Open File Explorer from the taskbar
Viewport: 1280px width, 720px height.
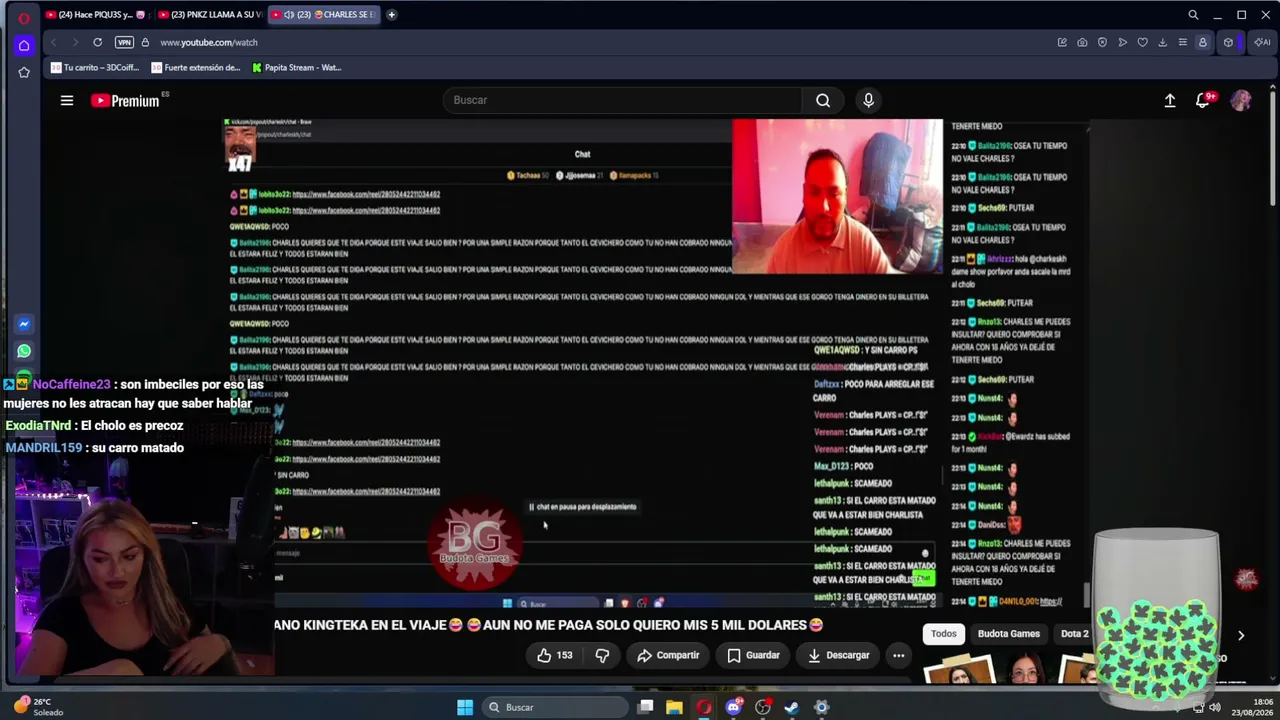pyautogui.click(x=675, y=707)
